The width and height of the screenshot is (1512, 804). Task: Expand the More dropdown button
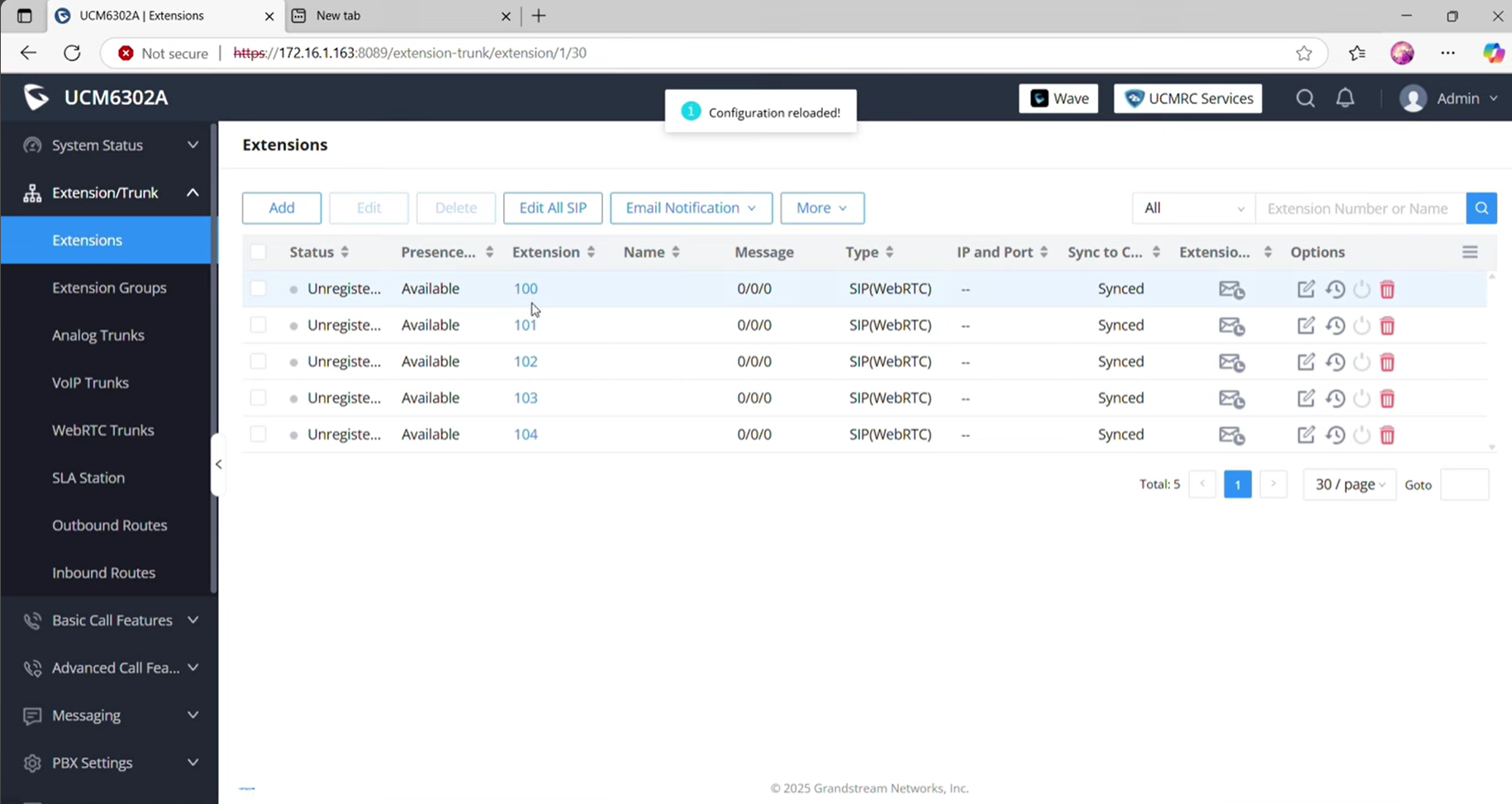822,208
